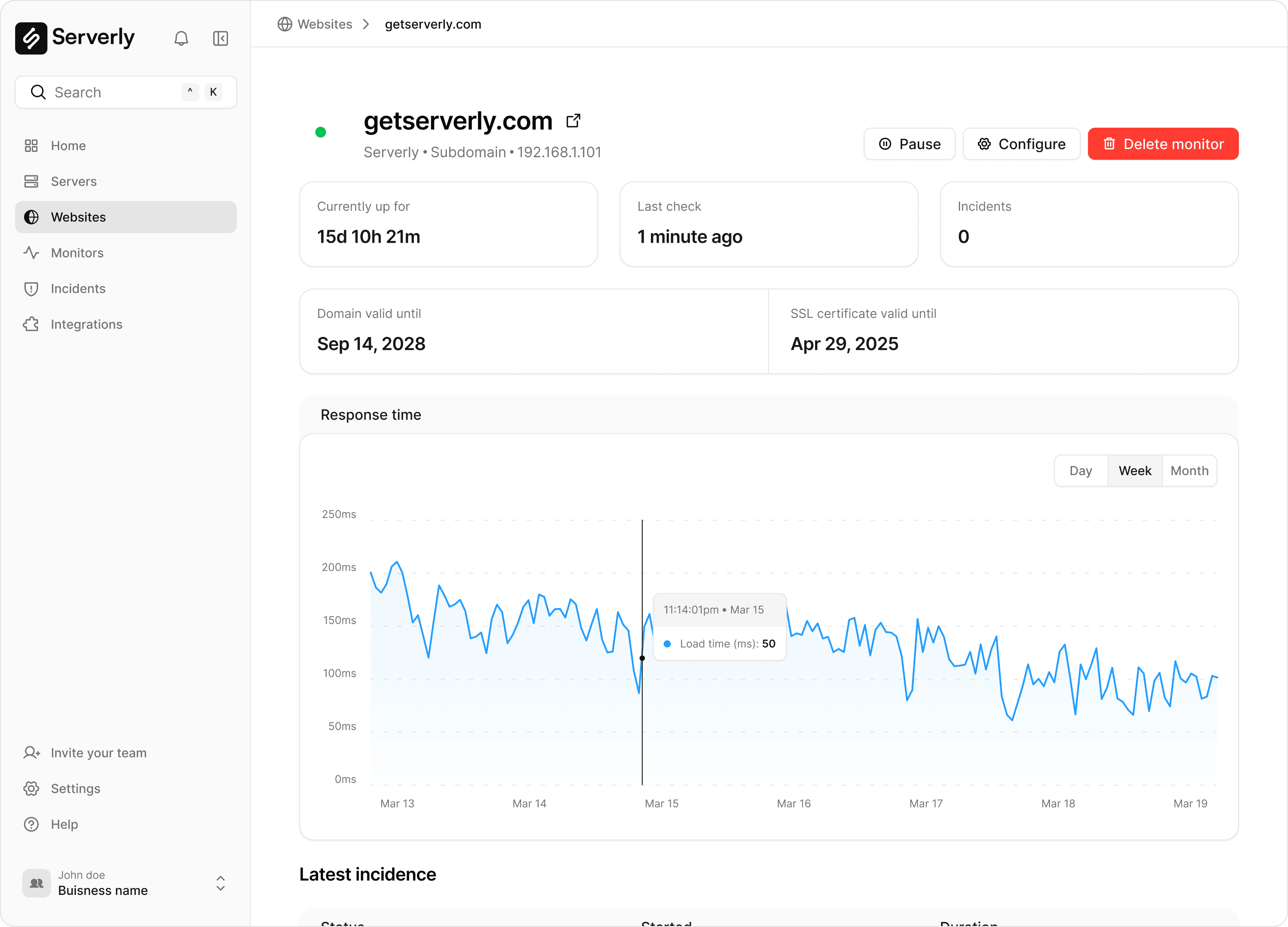Collapse the sidebar panel icon
Screen dimensions: 1288x927
pos(220,38)
